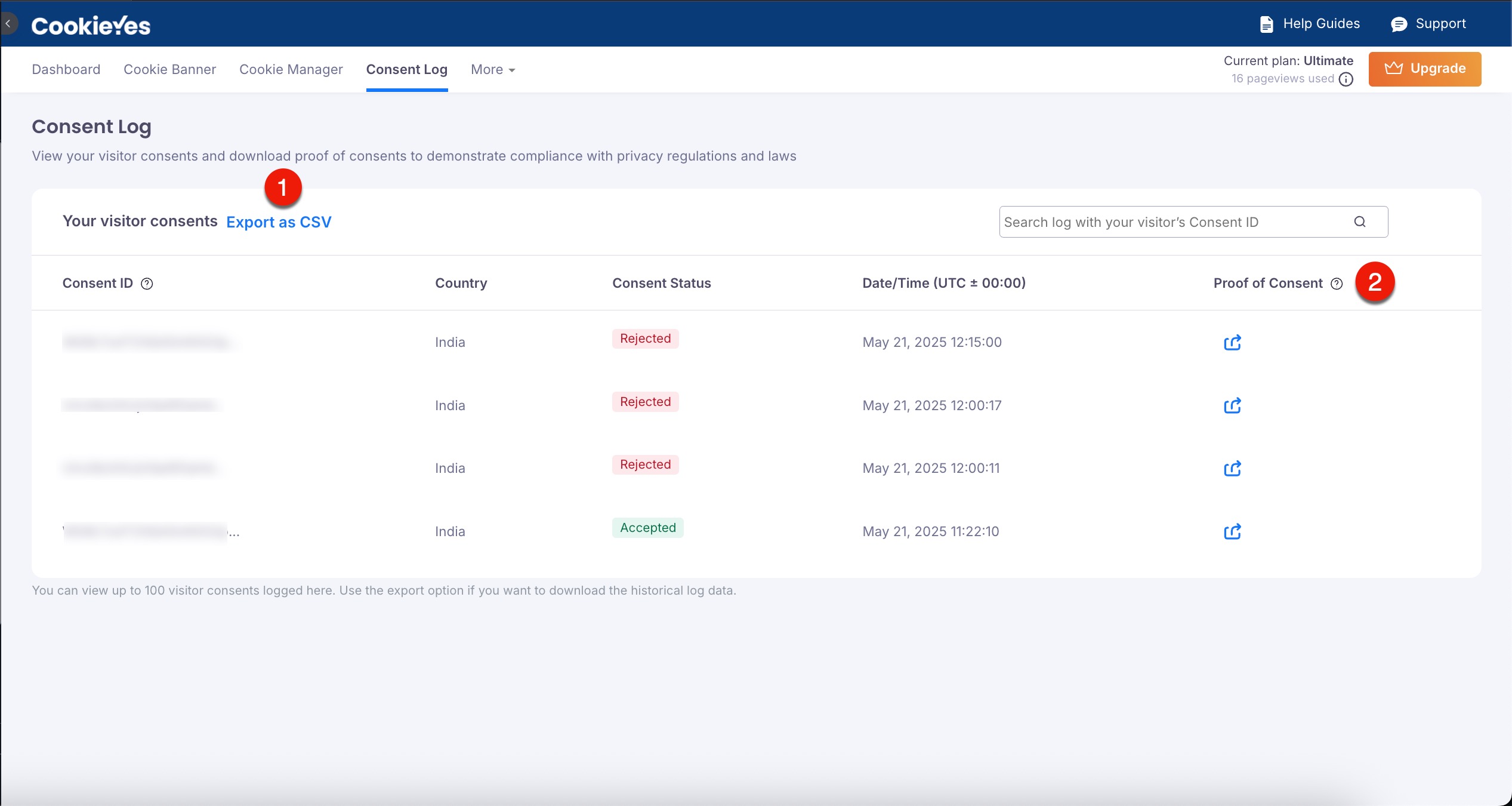Open the Dashboard tab

coord(66,70)
